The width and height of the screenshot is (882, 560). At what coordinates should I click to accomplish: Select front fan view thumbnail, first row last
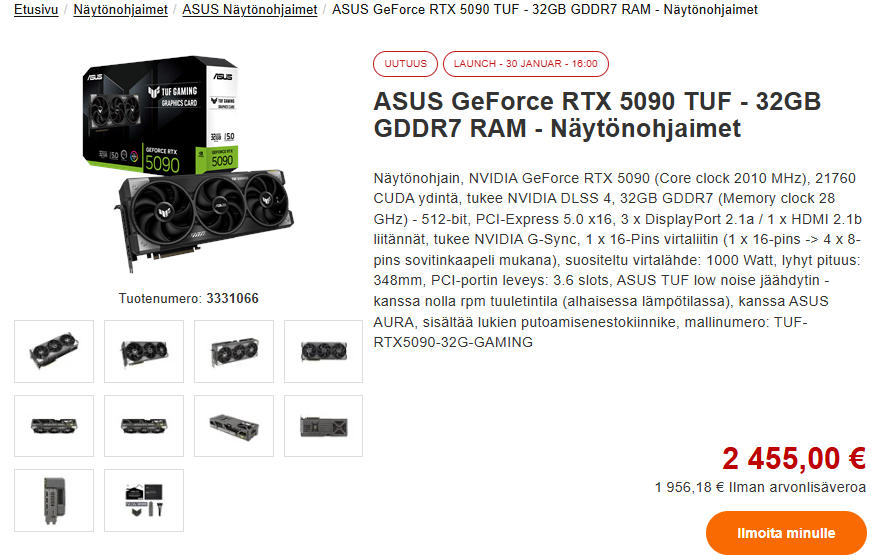pos(323,351)
